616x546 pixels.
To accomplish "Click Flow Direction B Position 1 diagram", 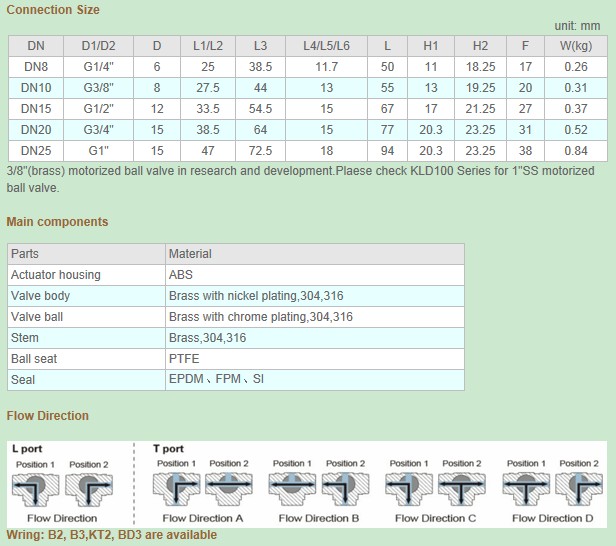I will click(291, 489).
